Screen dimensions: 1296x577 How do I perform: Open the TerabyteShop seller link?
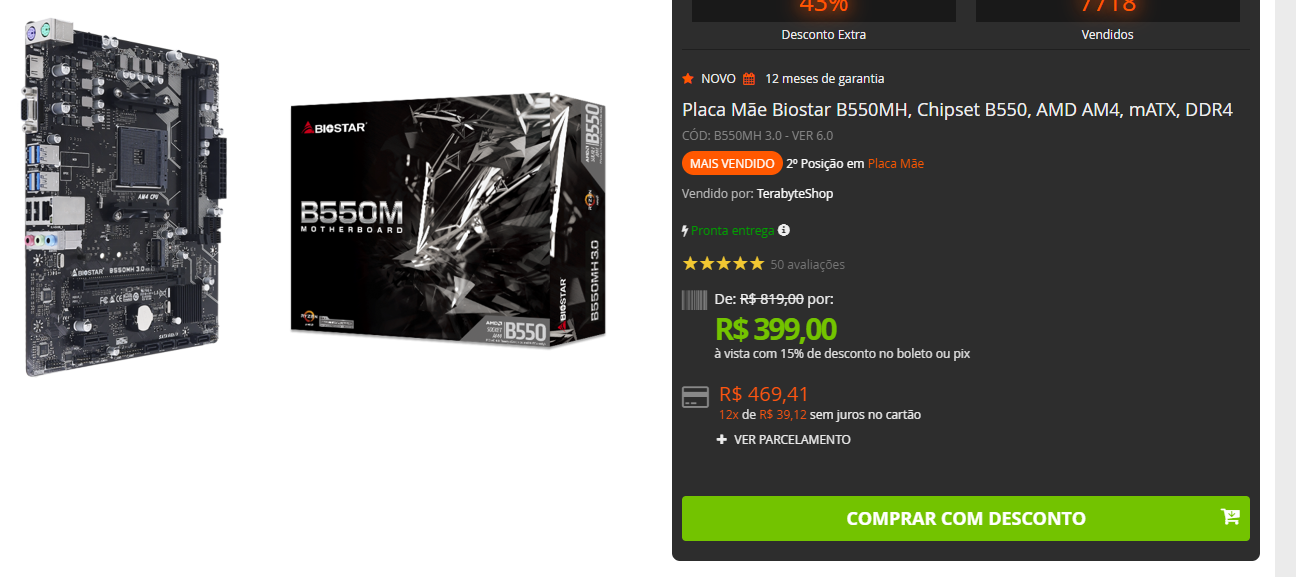795,194
